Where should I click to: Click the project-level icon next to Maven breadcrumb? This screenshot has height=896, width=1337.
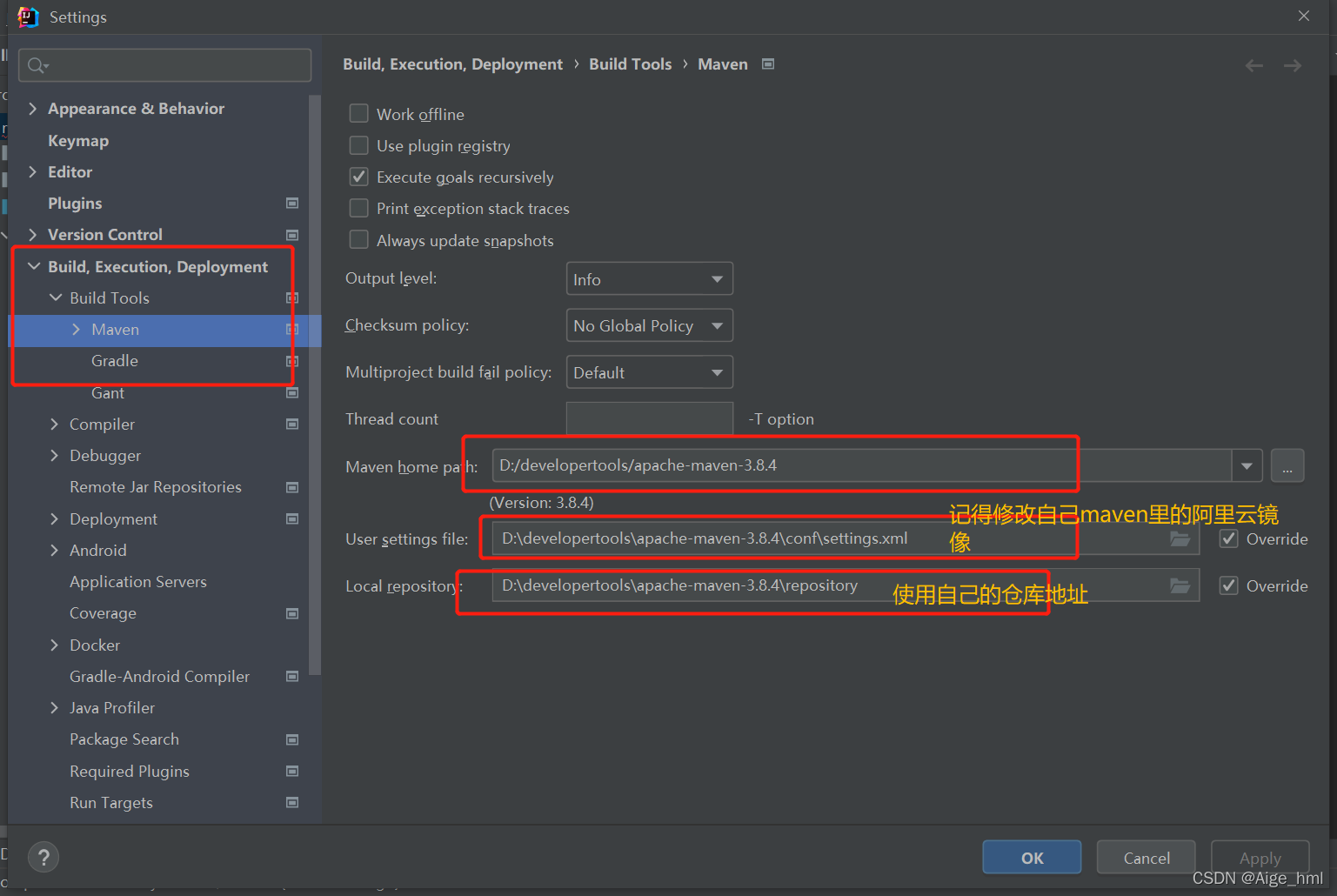768,64
